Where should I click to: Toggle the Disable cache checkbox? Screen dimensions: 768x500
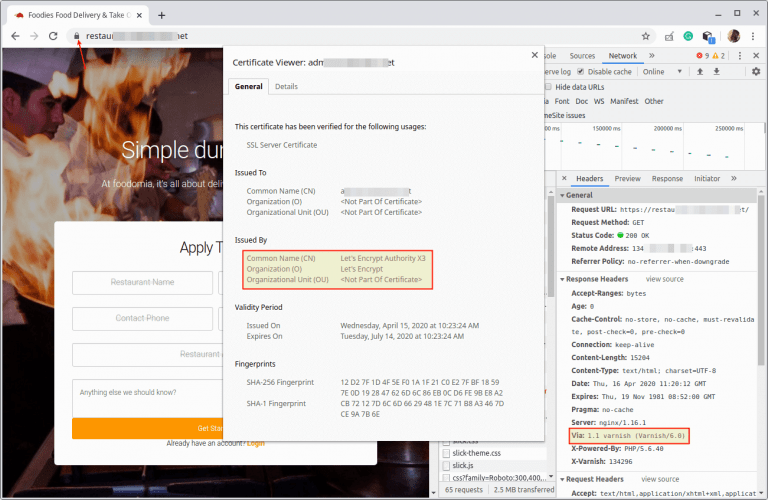580,71
